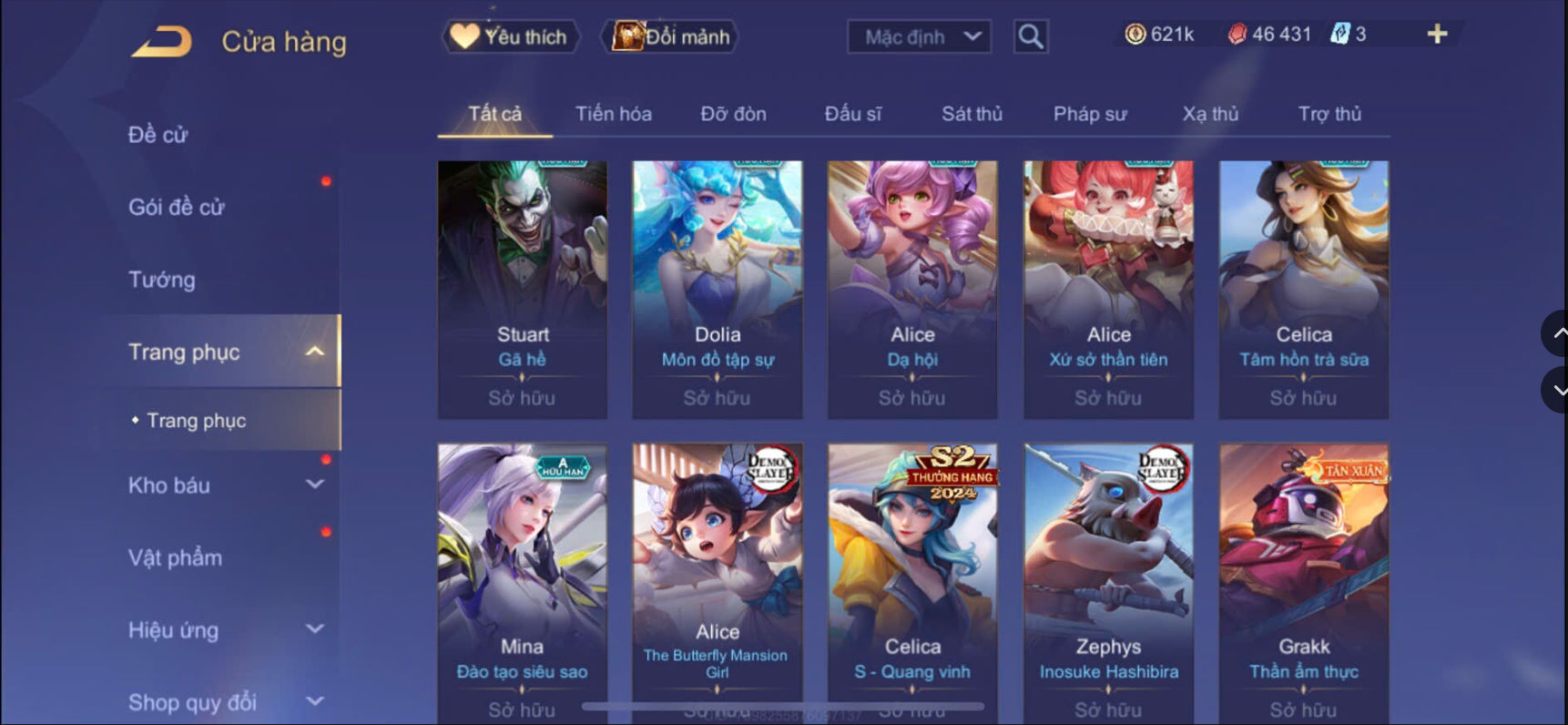Click the scroll-up arrow on right edge
The width and height of the screenshot is (1568, 725).
(1557, 333)
